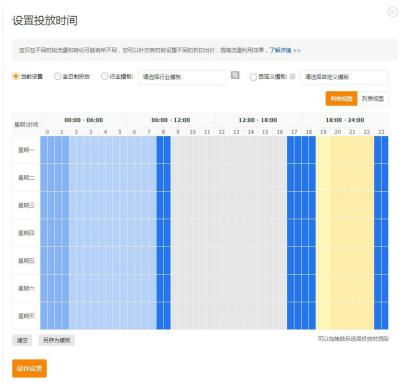The height and width of the screenshot is (383, 400).
Task: Click hour label 20 in the header
Action: coord(338,132)
